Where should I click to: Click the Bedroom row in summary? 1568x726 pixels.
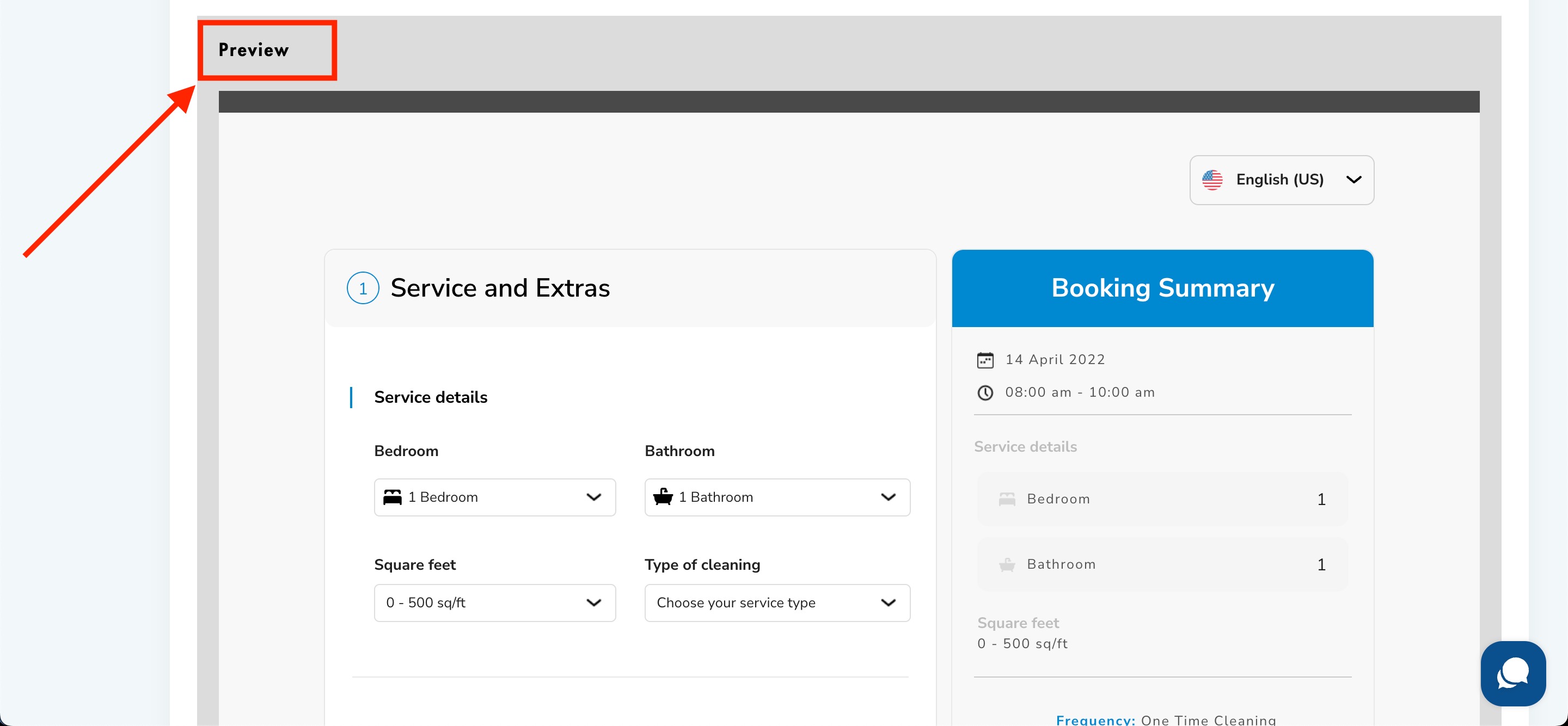pyautogui.click(x=1162, y=499)
